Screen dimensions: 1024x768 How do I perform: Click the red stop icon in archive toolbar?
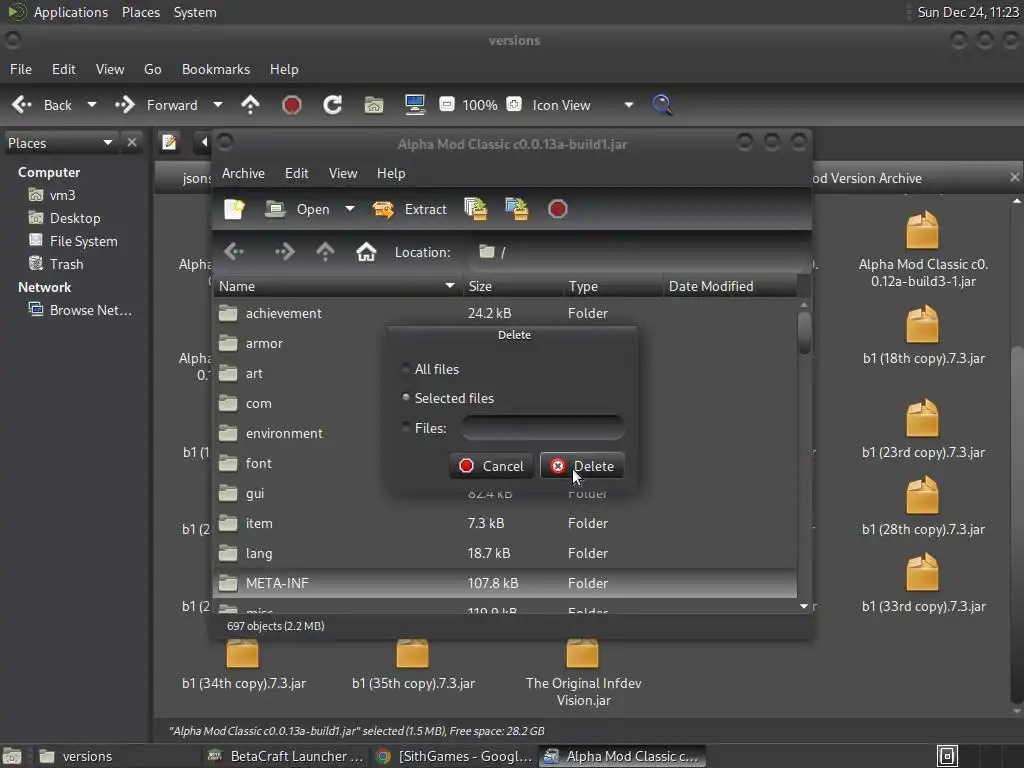558,209
